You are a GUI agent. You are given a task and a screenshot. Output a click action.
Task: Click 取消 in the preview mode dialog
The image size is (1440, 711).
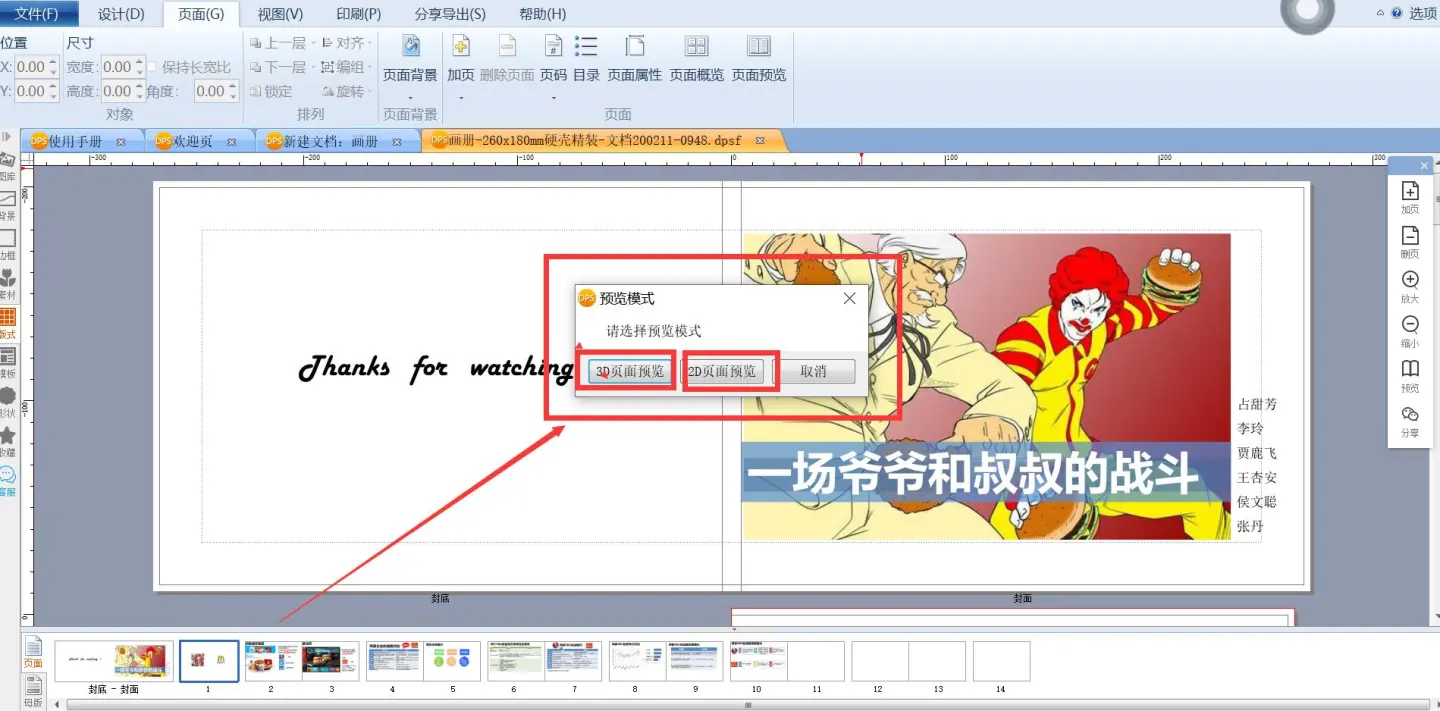[814, 371]
